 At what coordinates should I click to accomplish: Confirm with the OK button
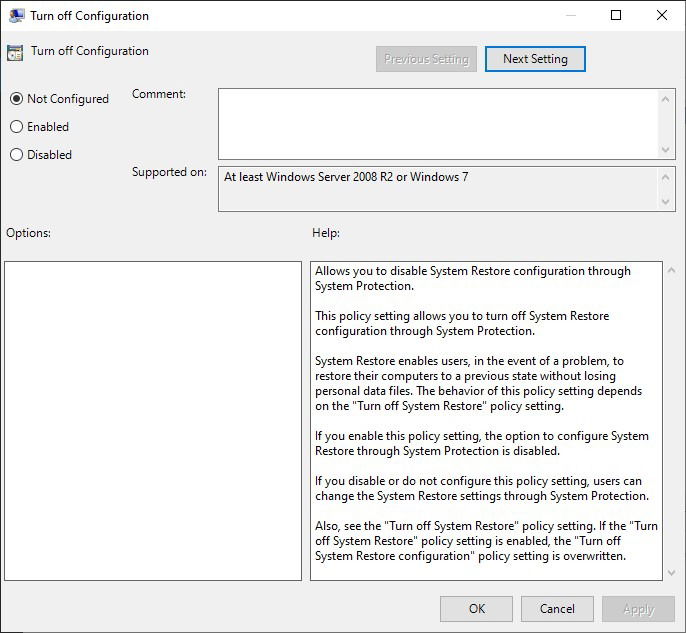point(476,609)
